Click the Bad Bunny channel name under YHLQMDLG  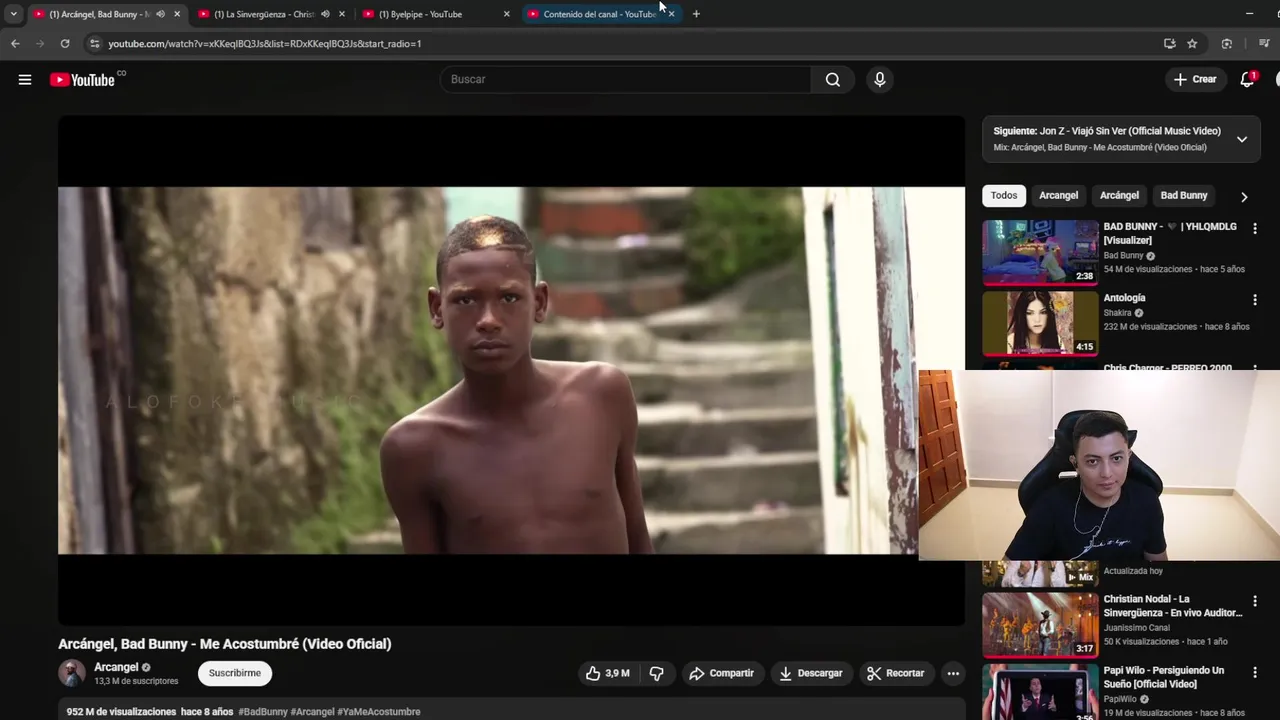point(1123,256)
